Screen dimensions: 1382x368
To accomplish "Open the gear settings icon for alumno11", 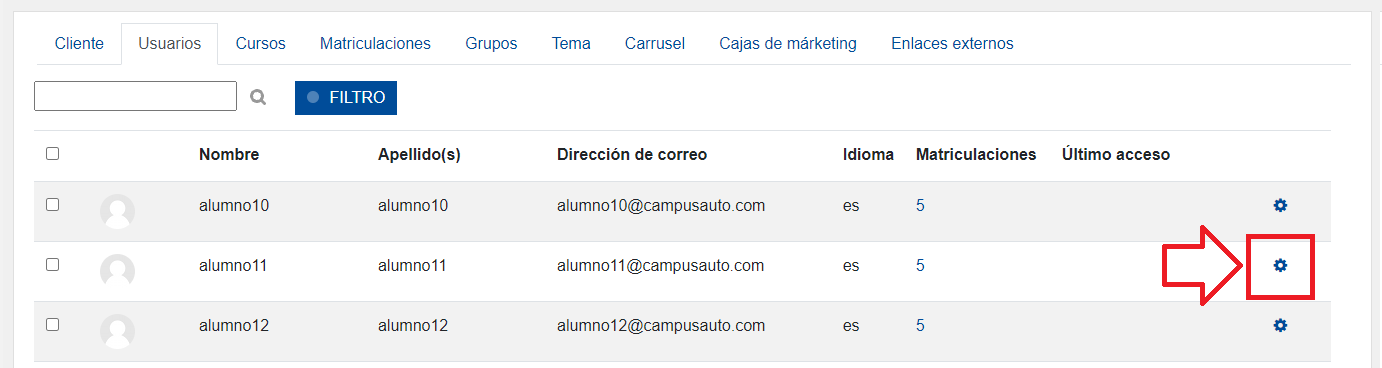I will point(1280,266).
